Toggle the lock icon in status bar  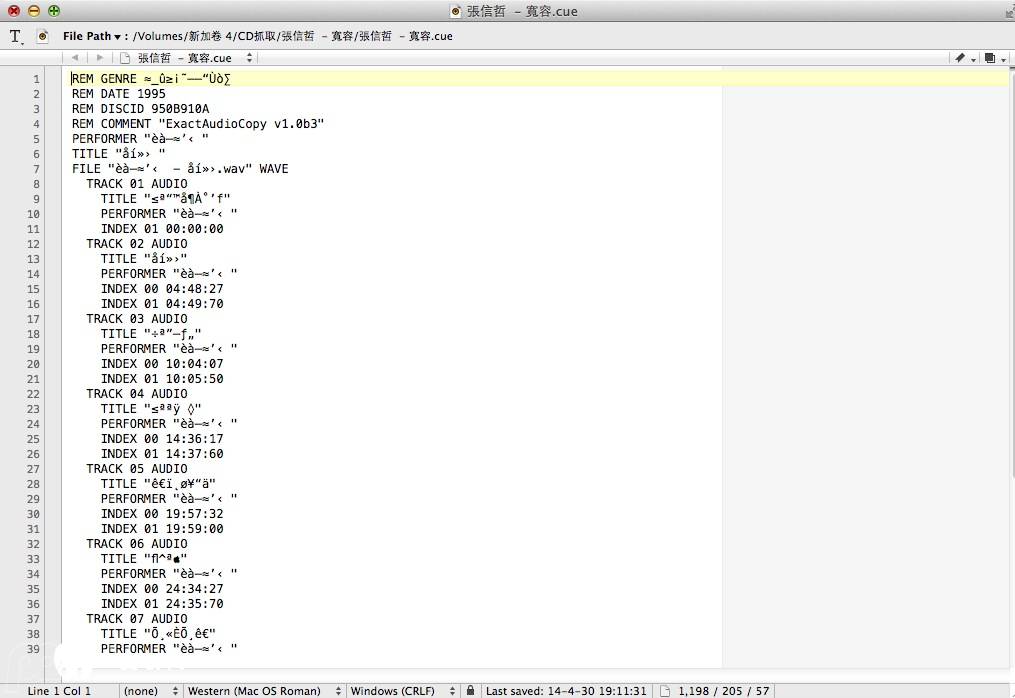coord(470,691)
